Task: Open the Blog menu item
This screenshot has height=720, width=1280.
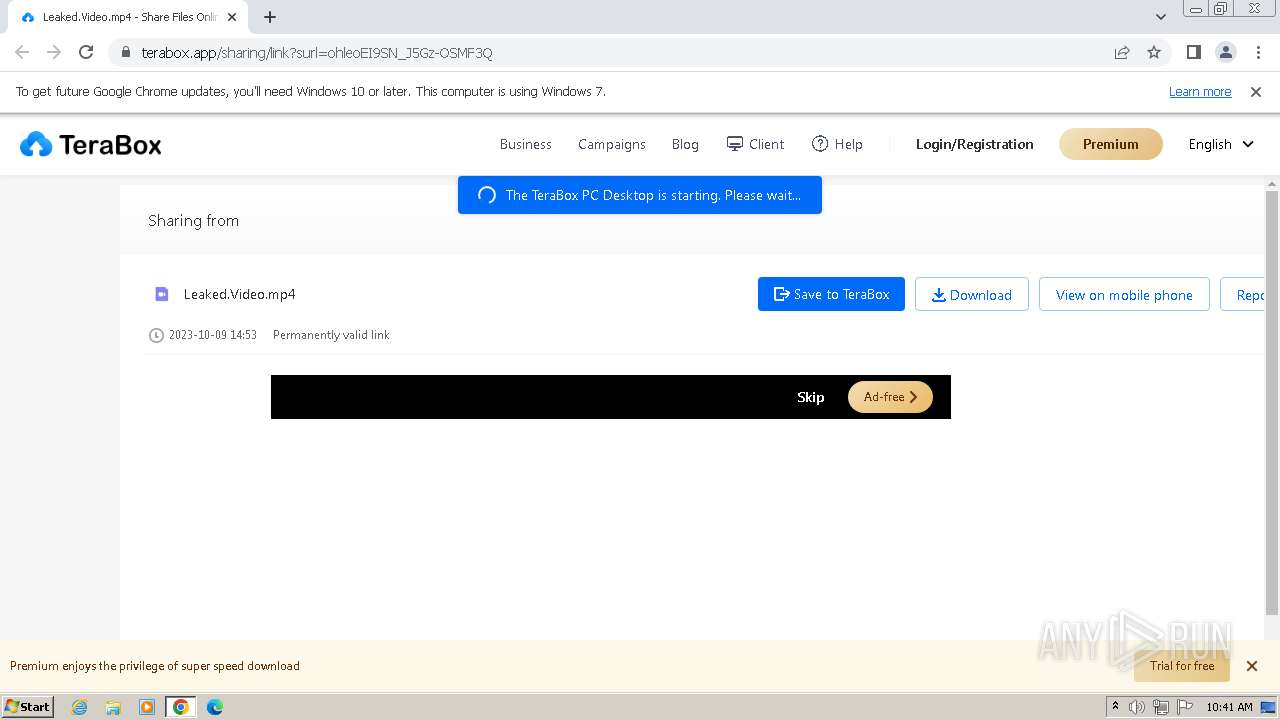Action: (685, 145)
